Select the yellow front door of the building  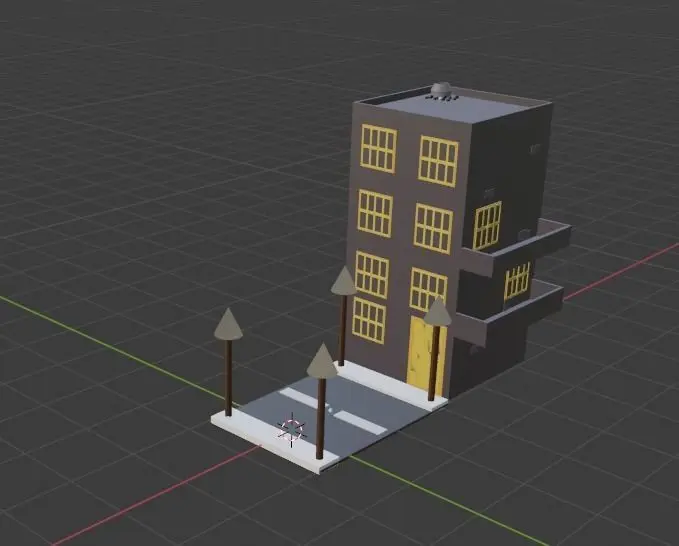pyautogui.click(x=426, y=356)
